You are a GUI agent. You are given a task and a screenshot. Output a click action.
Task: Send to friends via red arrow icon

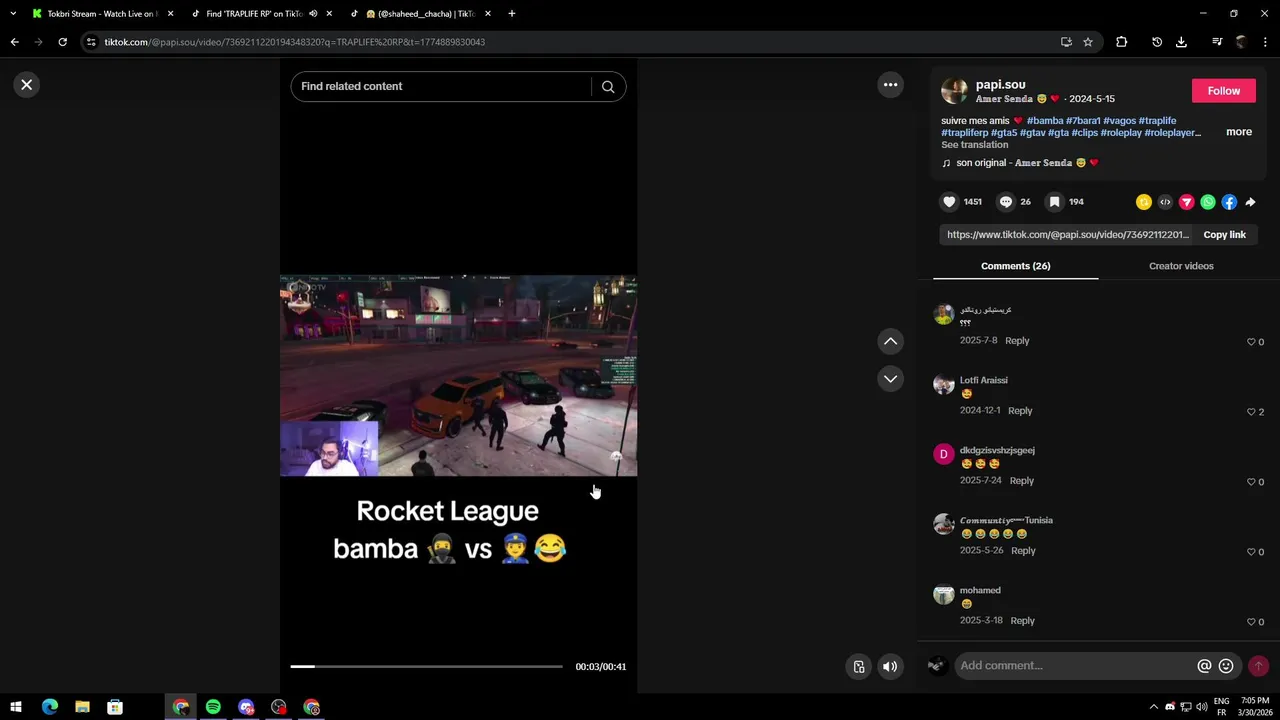pyautogui.click(x=1187, y=202)
